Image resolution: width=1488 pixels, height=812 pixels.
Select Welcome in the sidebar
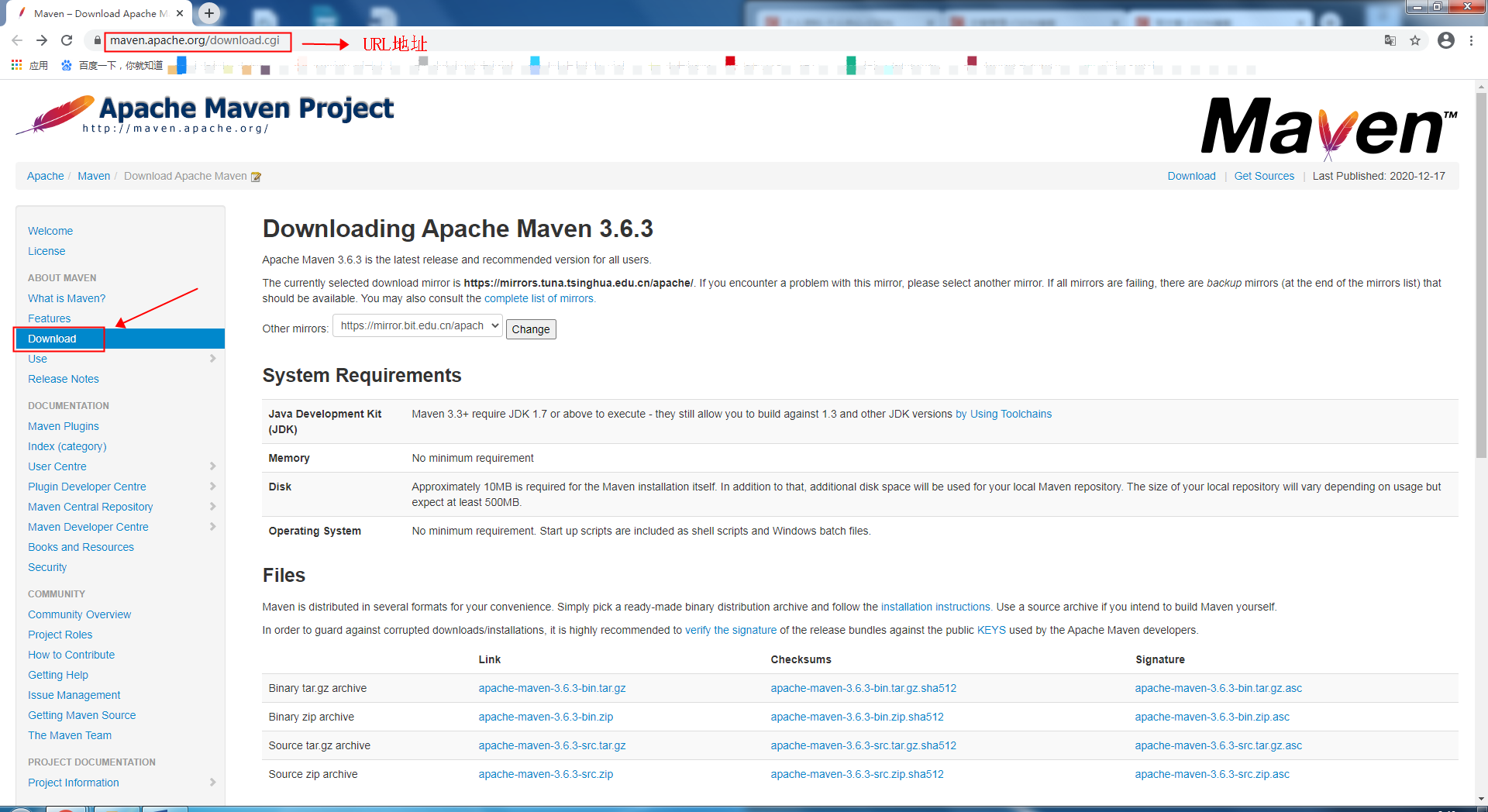pyautogui.click(x=50, y=231)
